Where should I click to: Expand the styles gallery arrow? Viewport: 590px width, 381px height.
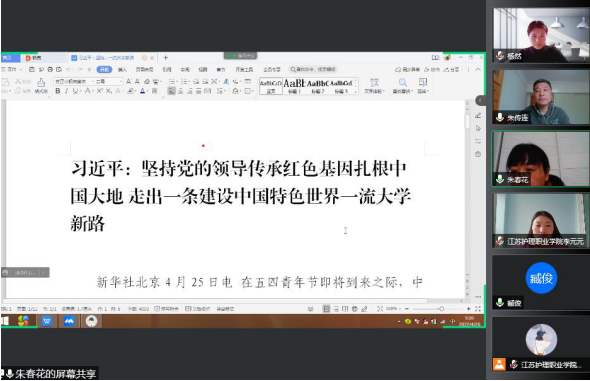pos(356,92)
